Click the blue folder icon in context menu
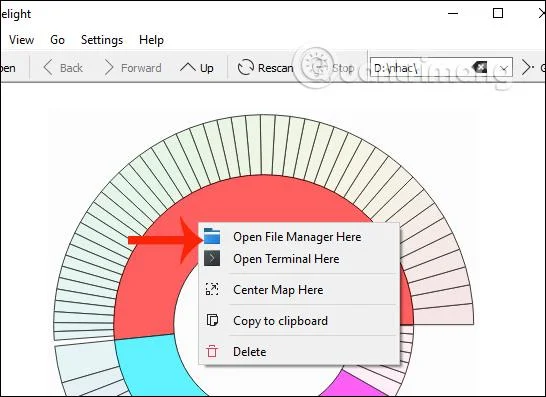546x397 pixels. pyautogui.click(x=212, y=236)
